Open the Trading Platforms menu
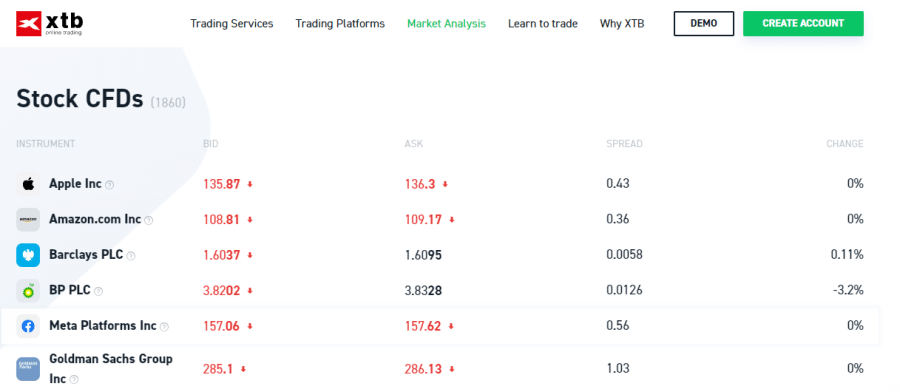Image resolution: width=900 pixels, height=392 pixels. (340, 24)
